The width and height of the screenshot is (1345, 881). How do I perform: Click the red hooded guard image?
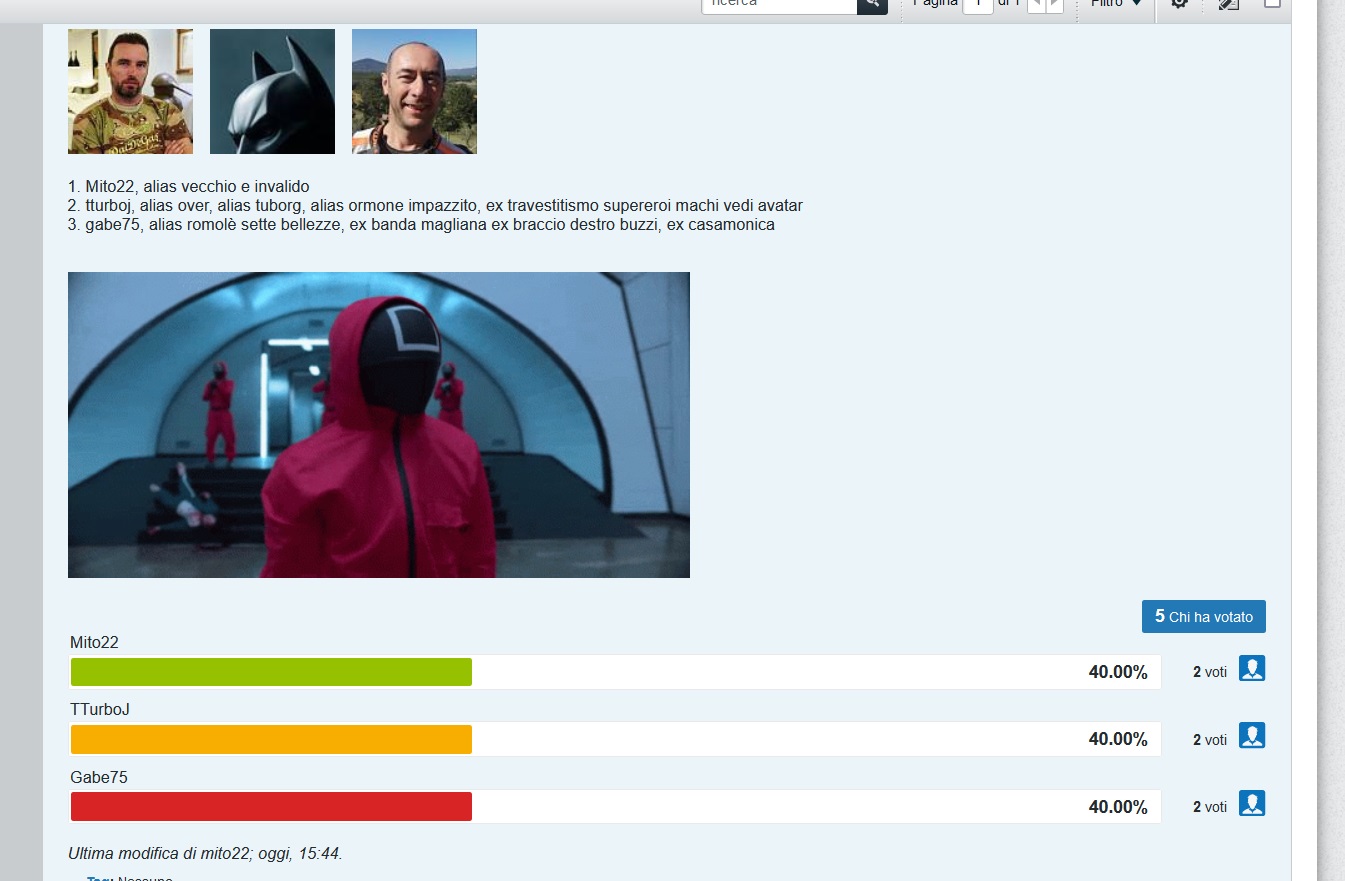(x=378, y=425)
